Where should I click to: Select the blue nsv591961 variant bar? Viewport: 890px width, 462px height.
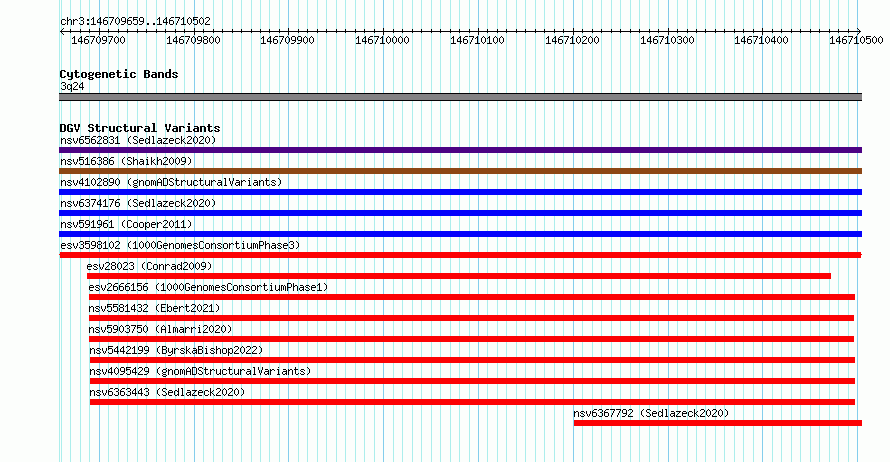(x=460, y=234)
